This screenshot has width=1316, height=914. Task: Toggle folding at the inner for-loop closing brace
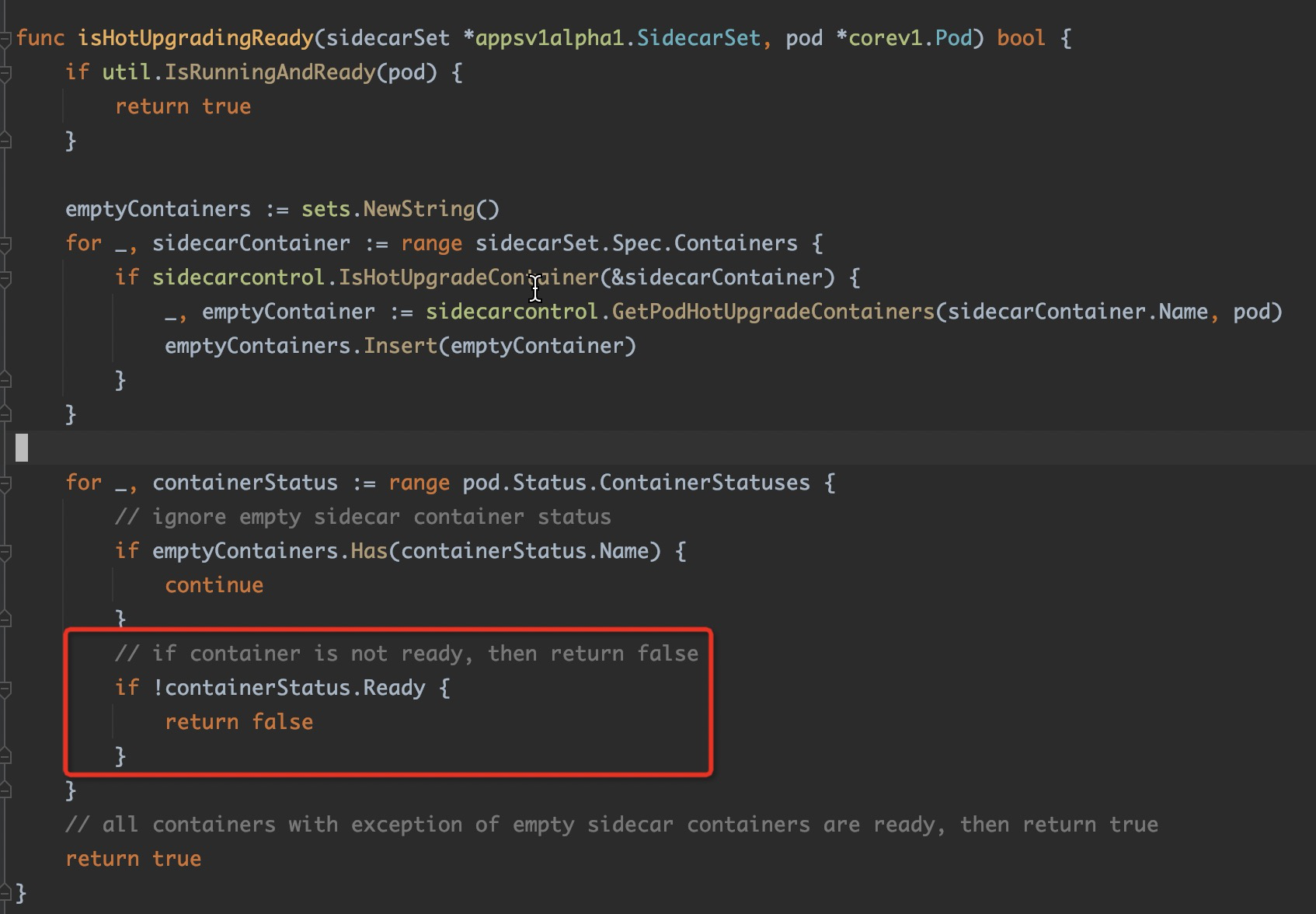(6, 790)
